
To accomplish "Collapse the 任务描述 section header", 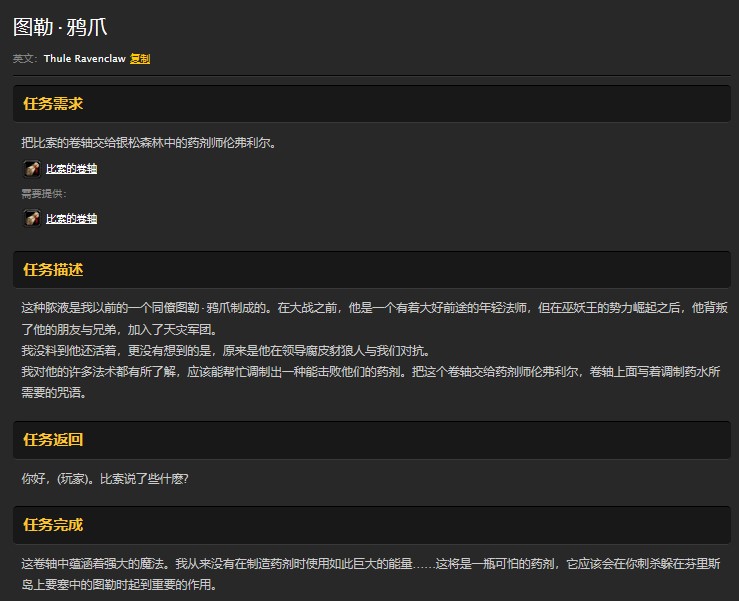I will pyautogui.click(x=53, y=270).
